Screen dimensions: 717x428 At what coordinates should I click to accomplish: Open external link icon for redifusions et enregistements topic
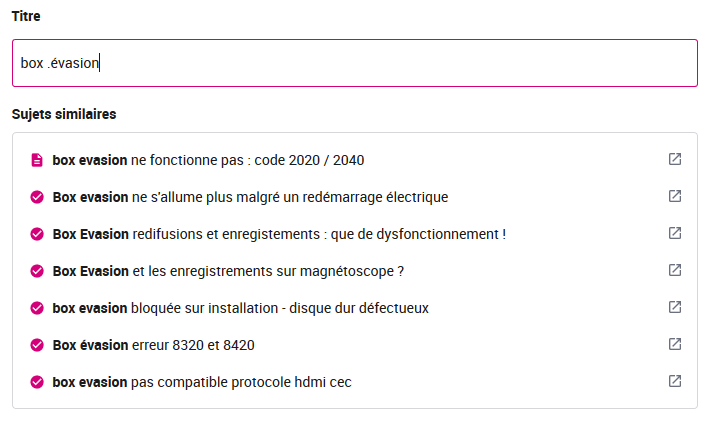[675, 233]
